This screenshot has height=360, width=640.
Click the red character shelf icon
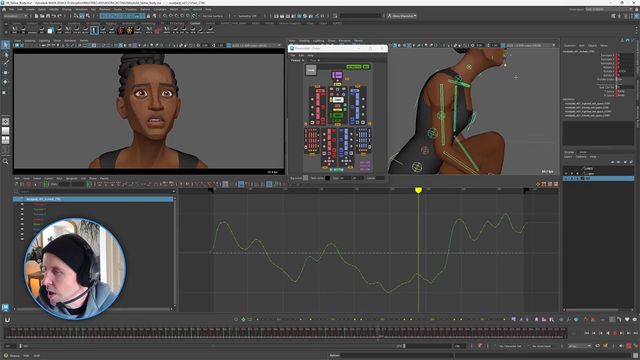pos(121,30)
